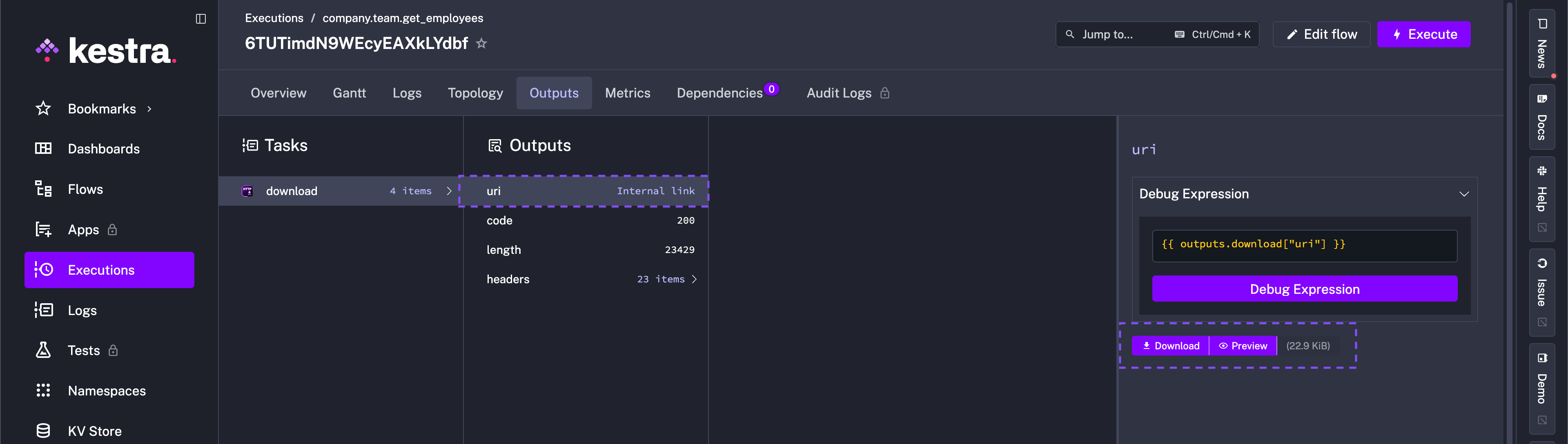
Task: Toggle the sidebar collapse icon
Action: tap(200, 19)
